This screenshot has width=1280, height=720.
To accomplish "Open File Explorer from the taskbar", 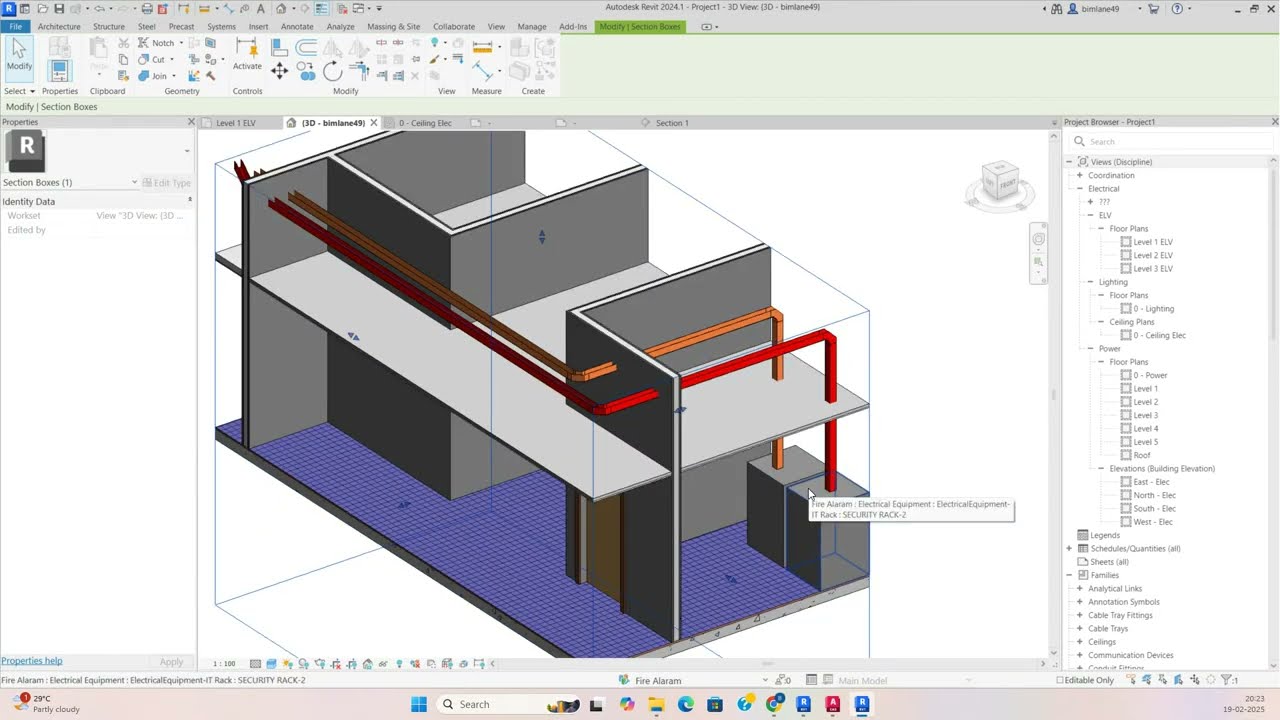I will 656,704.
